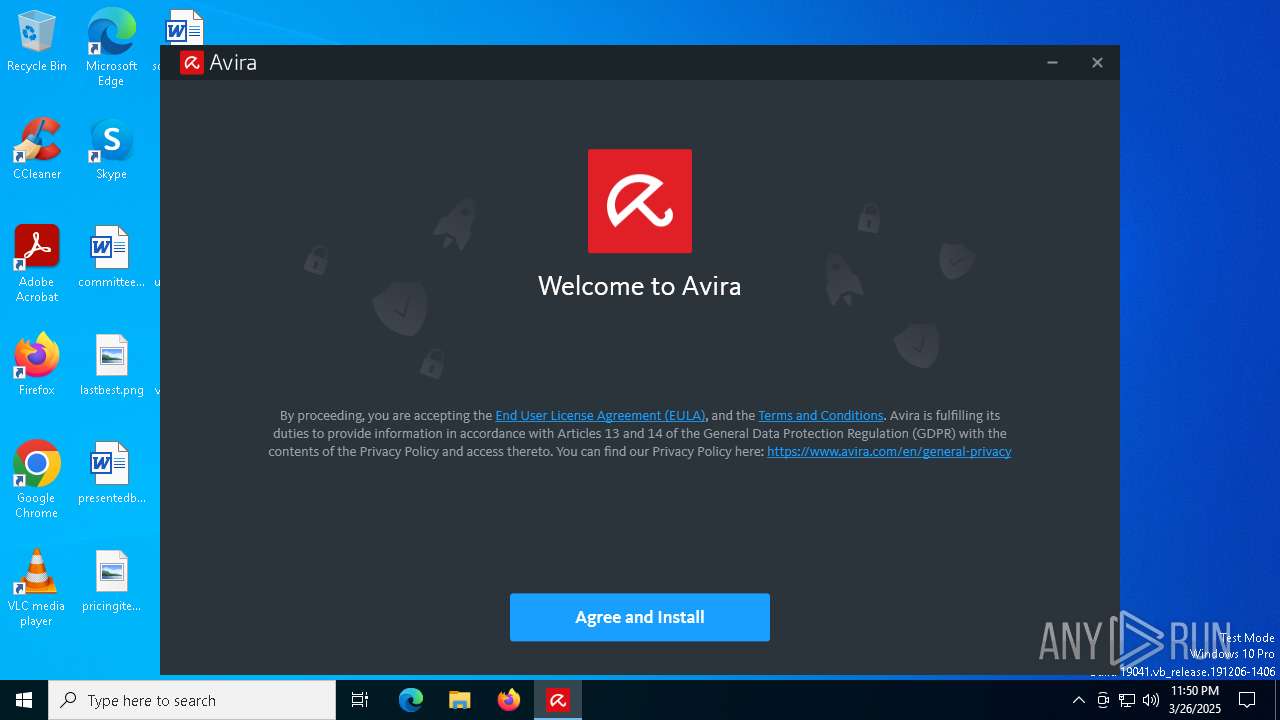This screenshot has width=1280, height=720.
Task: Open VLC media player shortcut
Action: click(x=37, y=588)
